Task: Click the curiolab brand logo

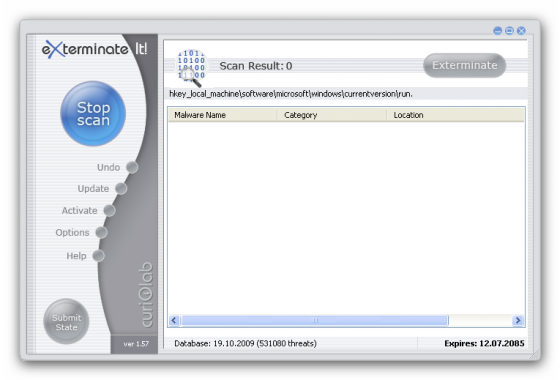Action: [147, 295]
